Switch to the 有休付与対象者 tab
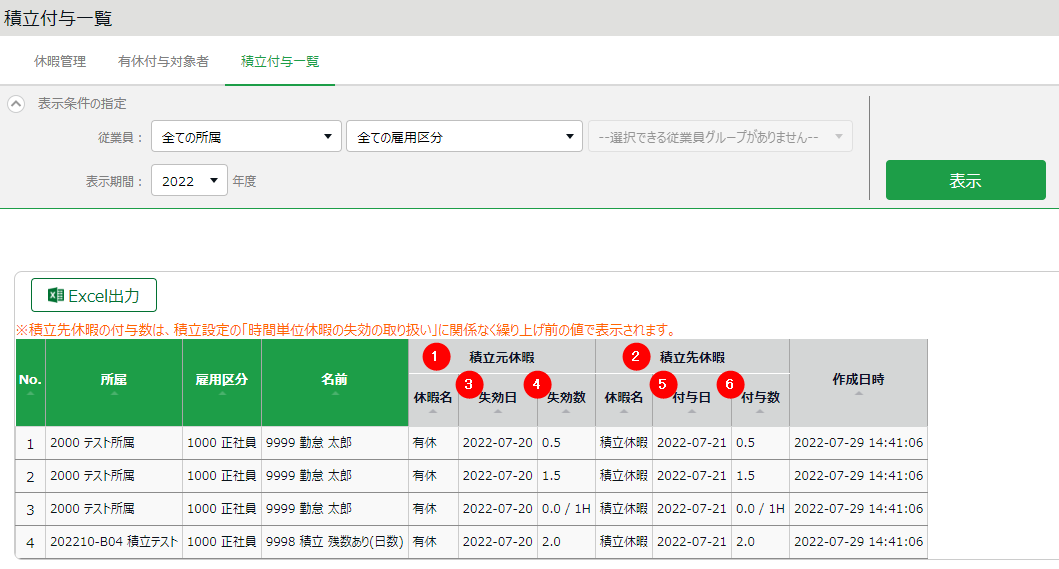 click(163, 61)
